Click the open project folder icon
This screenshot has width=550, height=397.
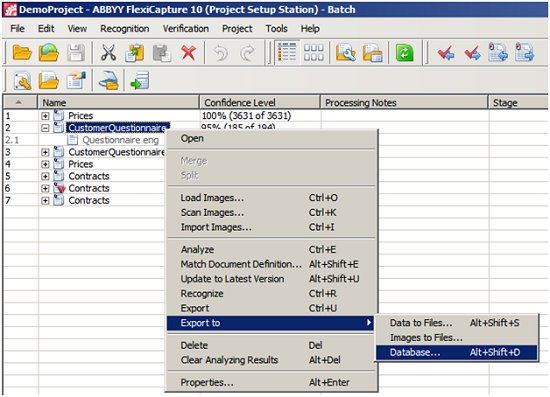[x=22, y=53]
